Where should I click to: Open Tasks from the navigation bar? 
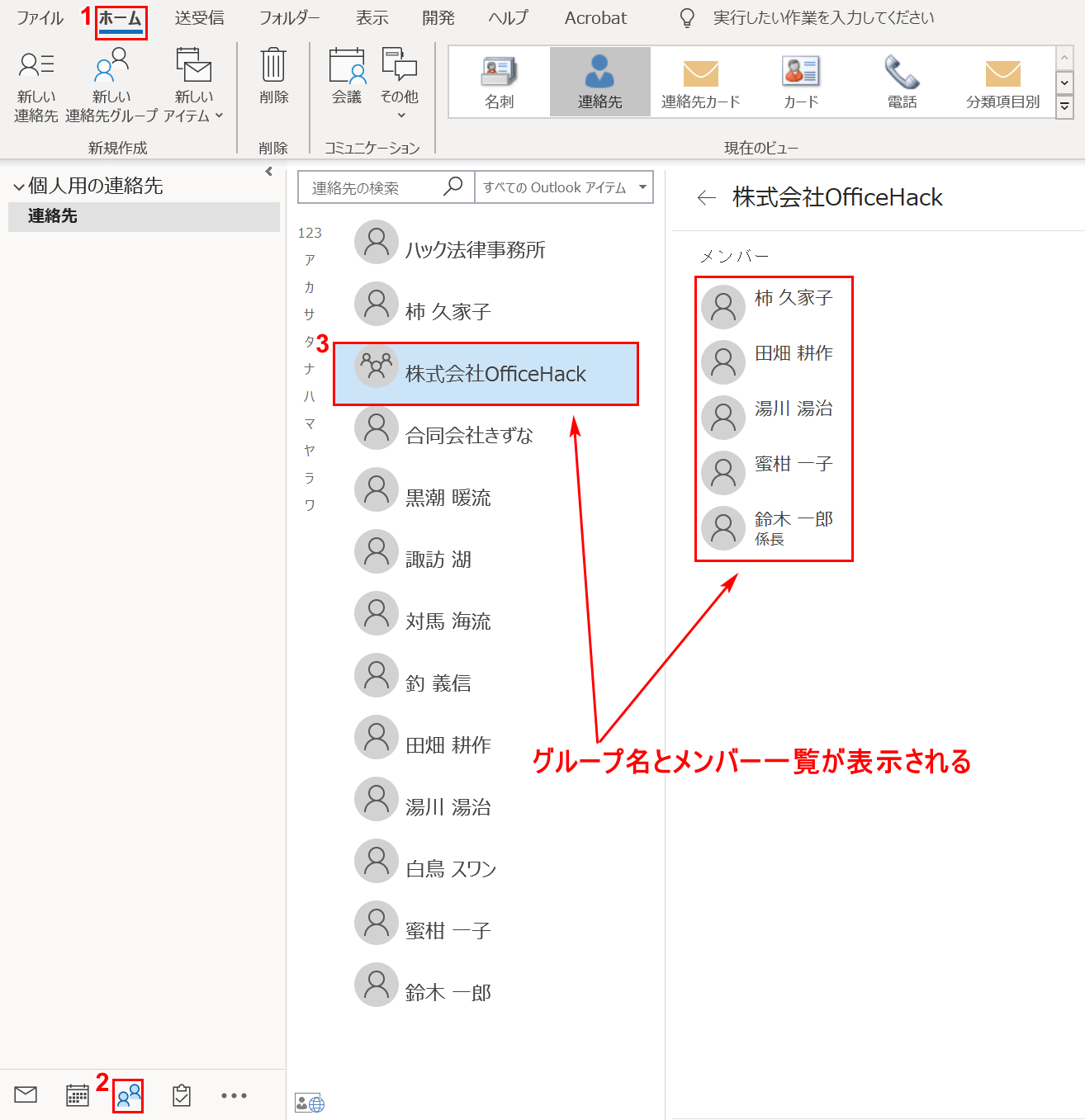(182, 1095)
